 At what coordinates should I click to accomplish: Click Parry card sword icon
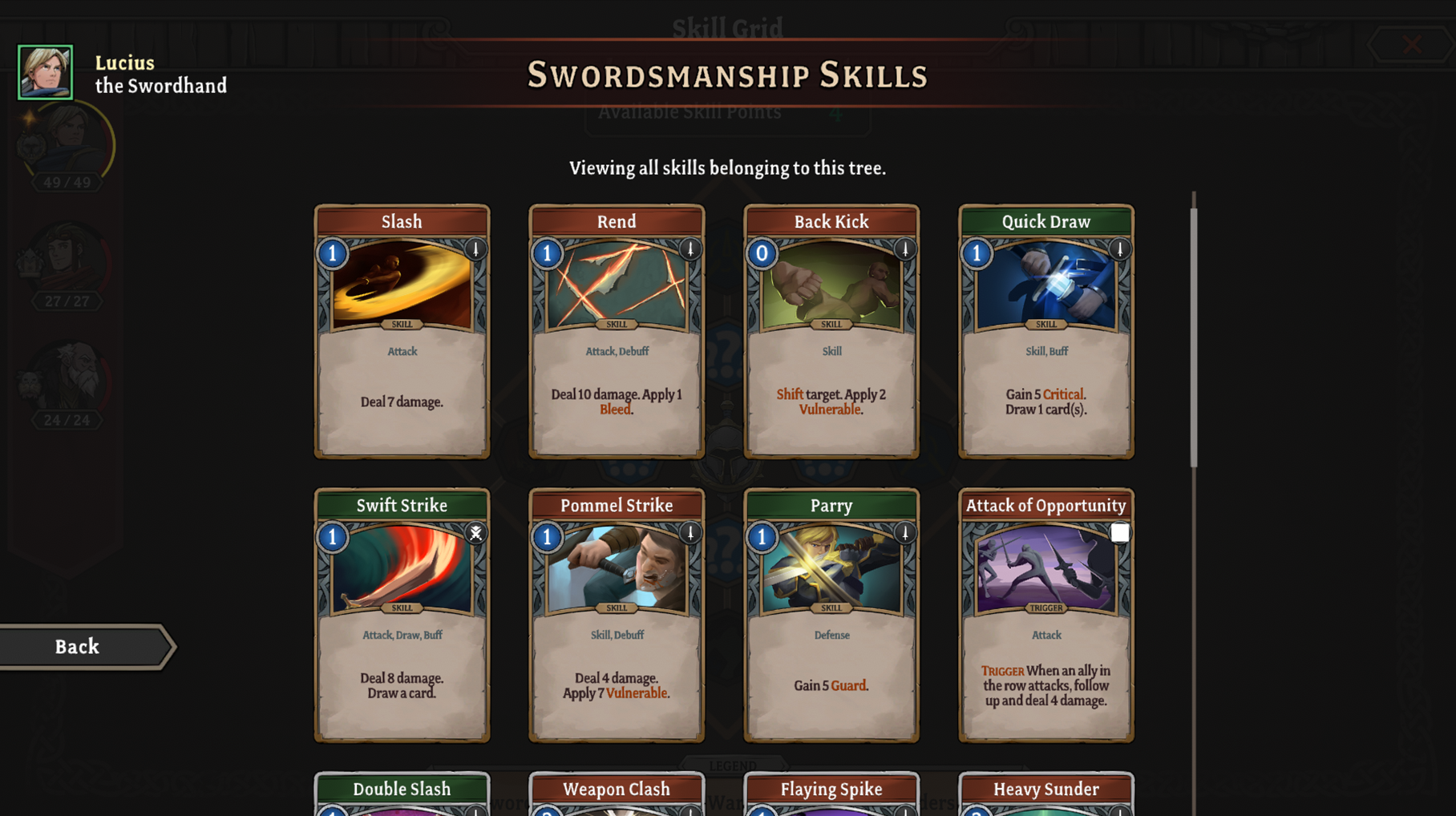pyautogui.click(x=905, y=533)
